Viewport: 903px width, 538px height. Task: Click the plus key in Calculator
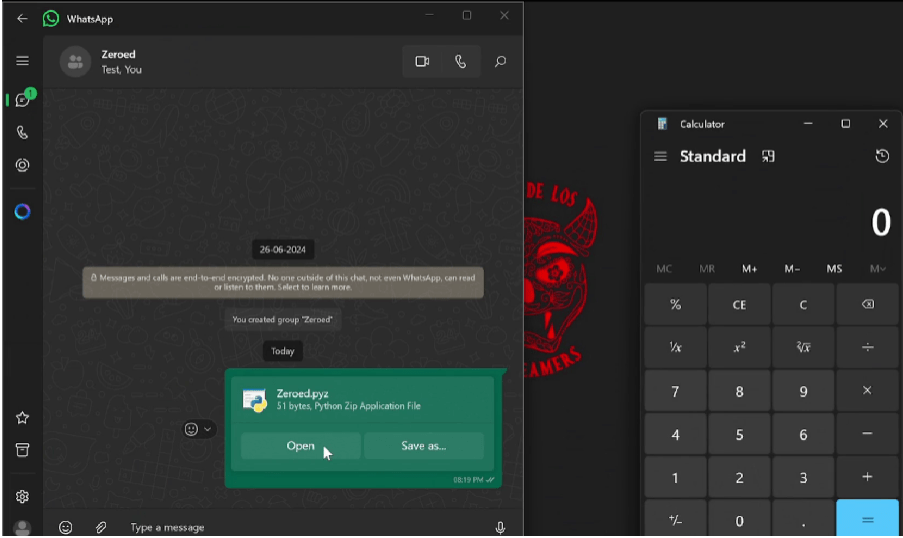coord(867,477)
